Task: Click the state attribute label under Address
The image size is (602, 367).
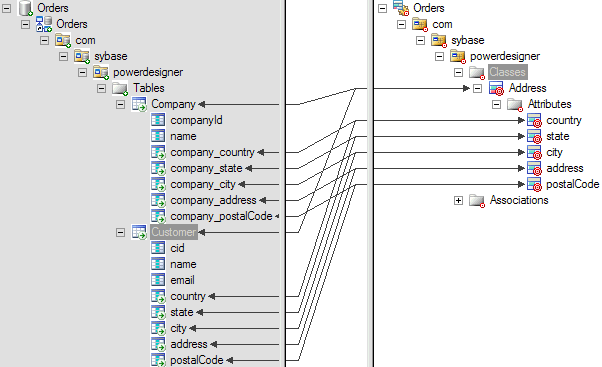Action: (558, 136)
